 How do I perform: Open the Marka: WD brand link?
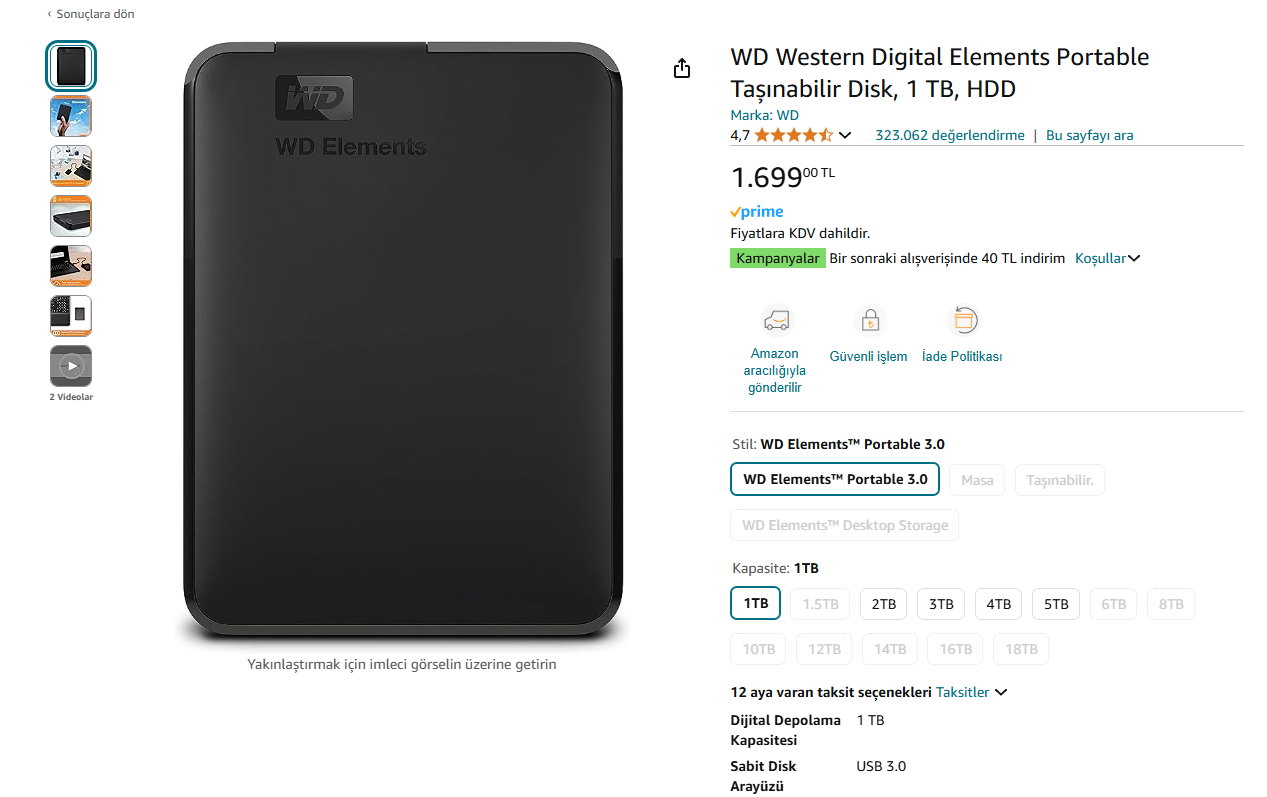tap(764, 115)
